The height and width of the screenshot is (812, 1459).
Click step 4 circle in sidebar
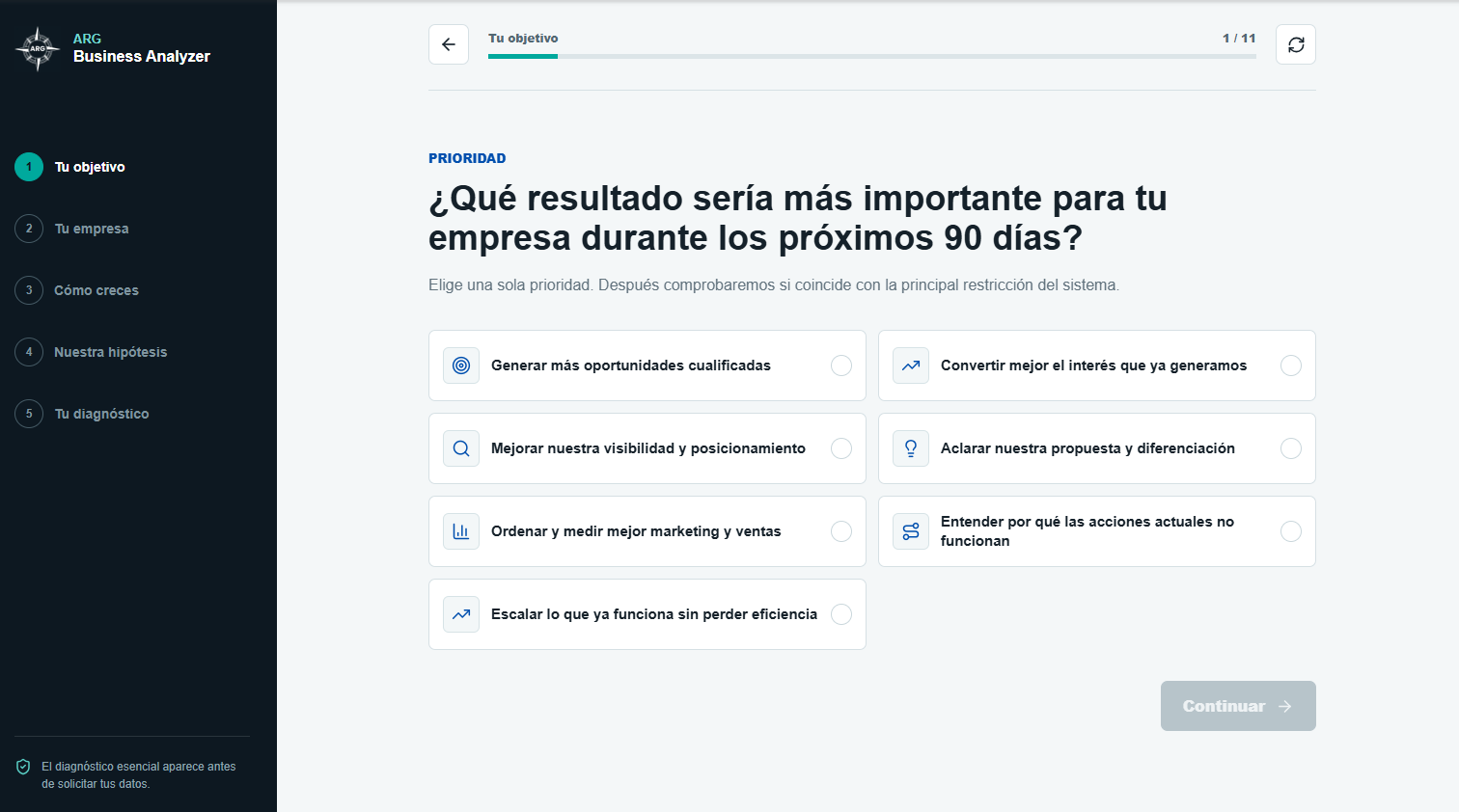click(x=29, y=352)
